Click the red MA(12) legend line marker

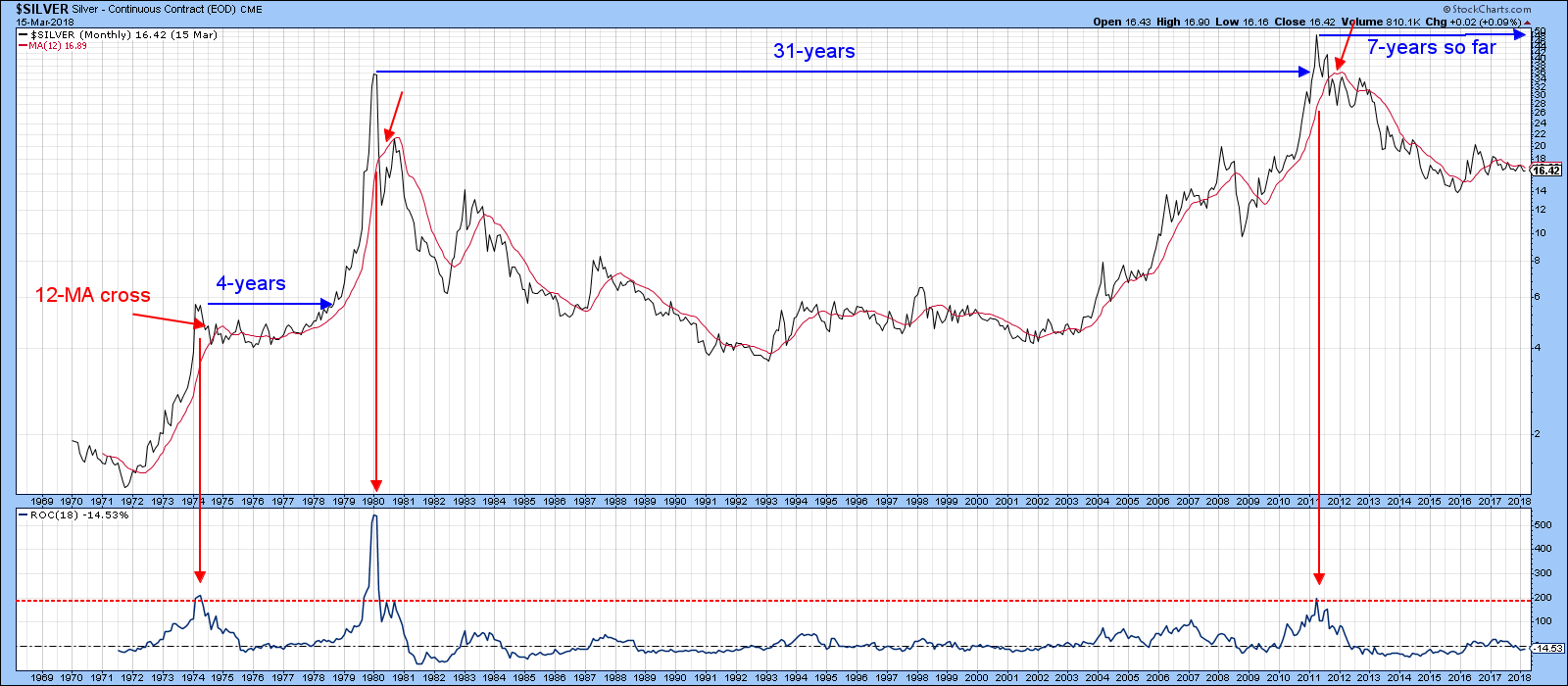point(23,46)
